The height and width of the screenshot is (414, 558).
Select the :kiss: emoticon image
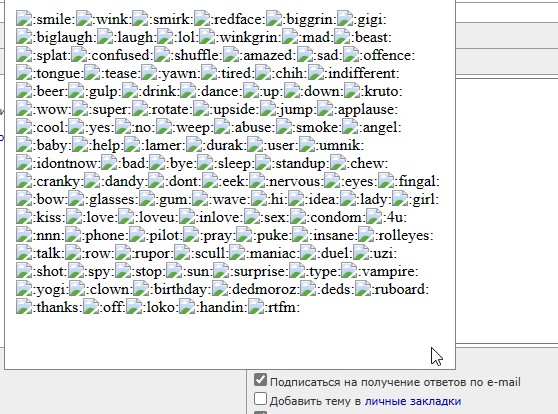click(24, 217)
